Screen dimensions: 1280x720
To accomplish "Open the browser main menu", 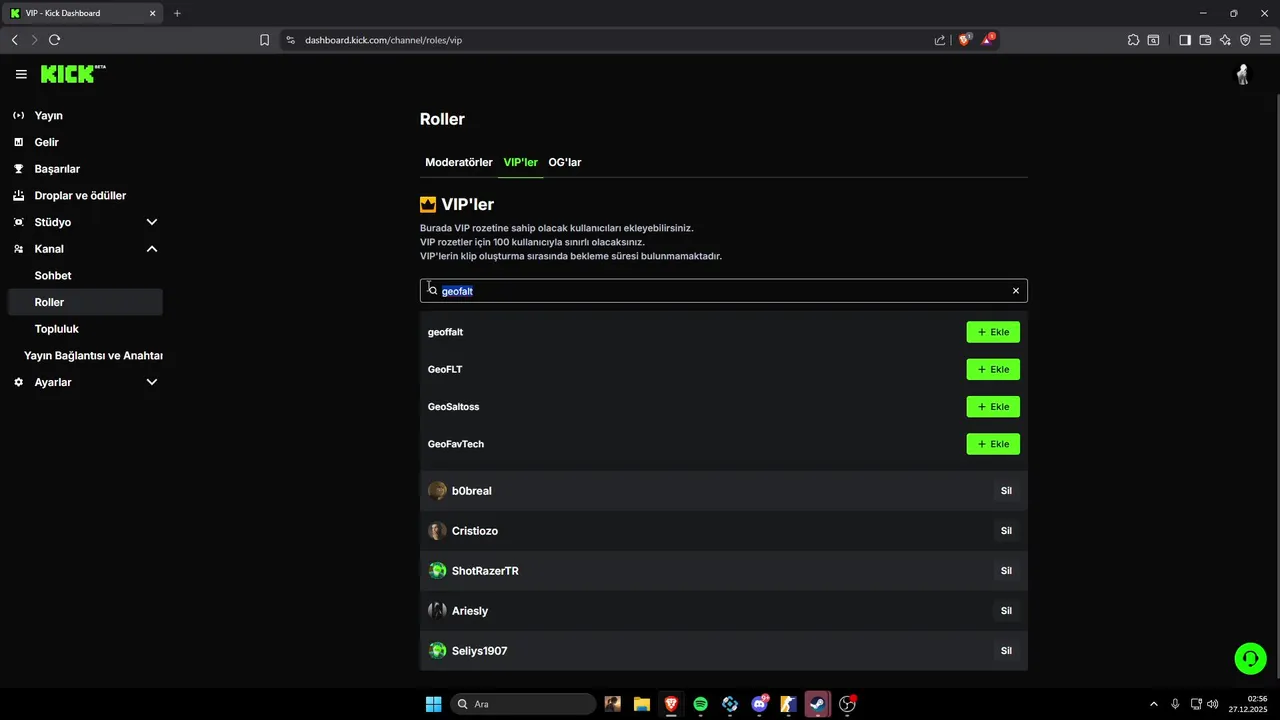I will (x=1265, y=40).
